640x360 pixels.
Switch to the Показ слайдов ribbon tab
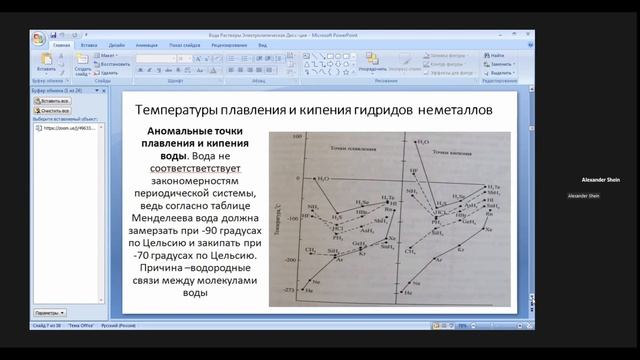point(184,45)
